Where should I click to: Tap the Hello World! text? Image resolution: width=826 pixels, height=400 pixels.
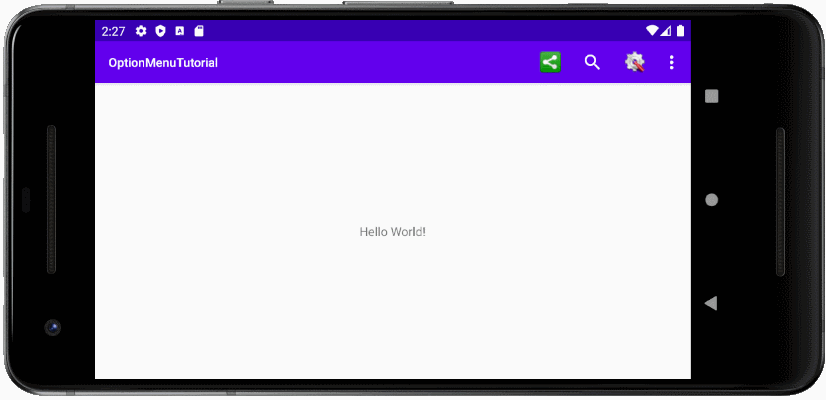click(392, 232)
